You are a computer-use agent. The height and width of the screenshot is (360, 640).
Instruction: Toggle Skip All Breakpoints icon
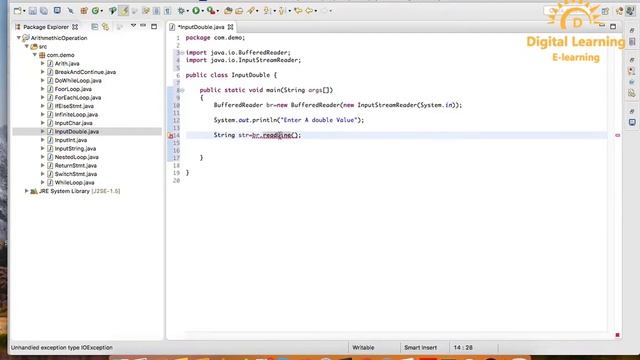click(71, 11)
